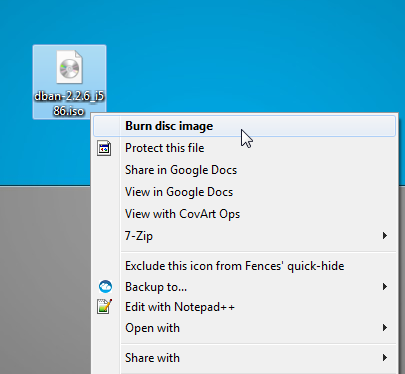Select Share in Google Docs
The width and height of the screenshot is (405, 374).
click(244, 170)
